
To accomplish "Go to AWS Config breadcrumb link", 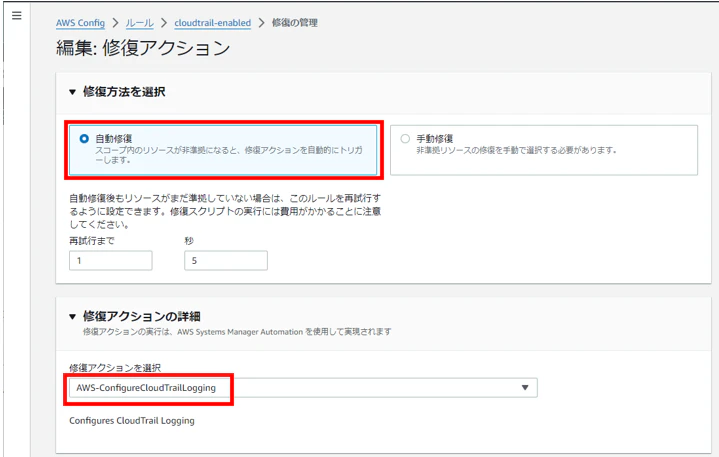I will (80, 23).
